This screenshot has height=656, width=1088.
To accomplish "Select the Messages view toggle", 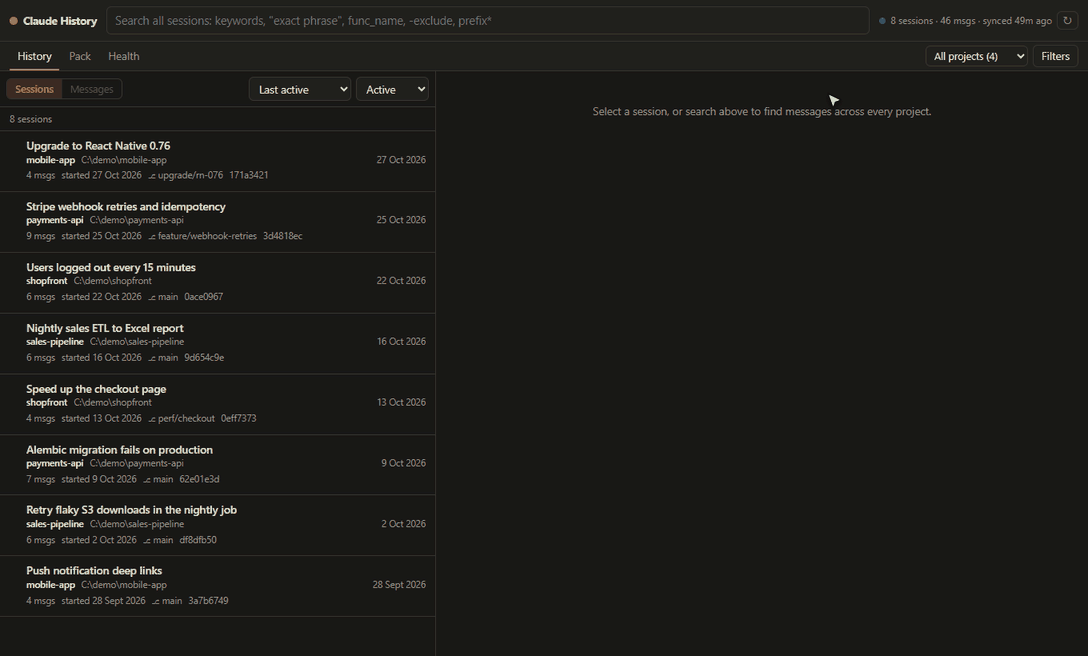I will pyautogui.click(x=92, y=89).
